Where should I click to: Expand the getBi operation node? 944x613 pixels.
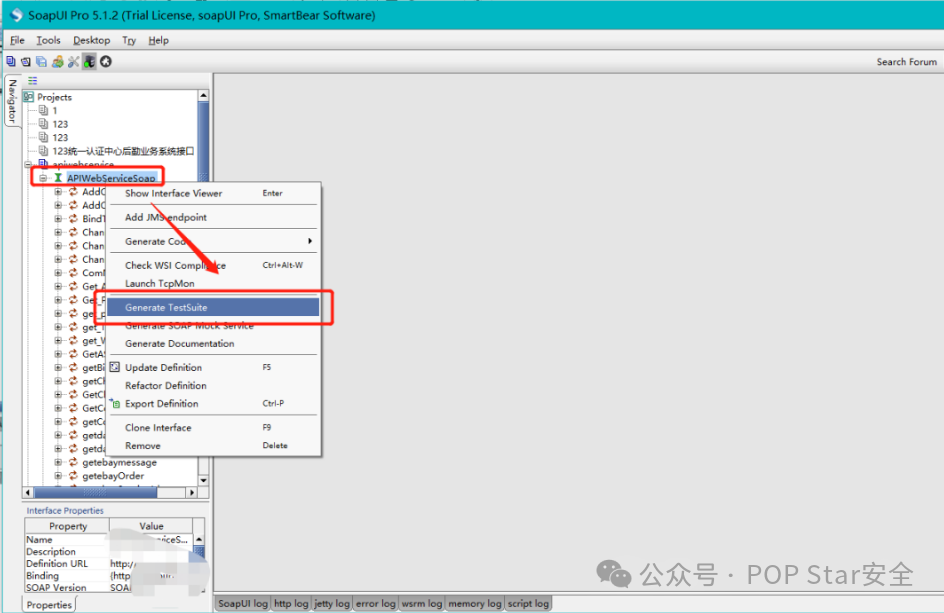58,367
